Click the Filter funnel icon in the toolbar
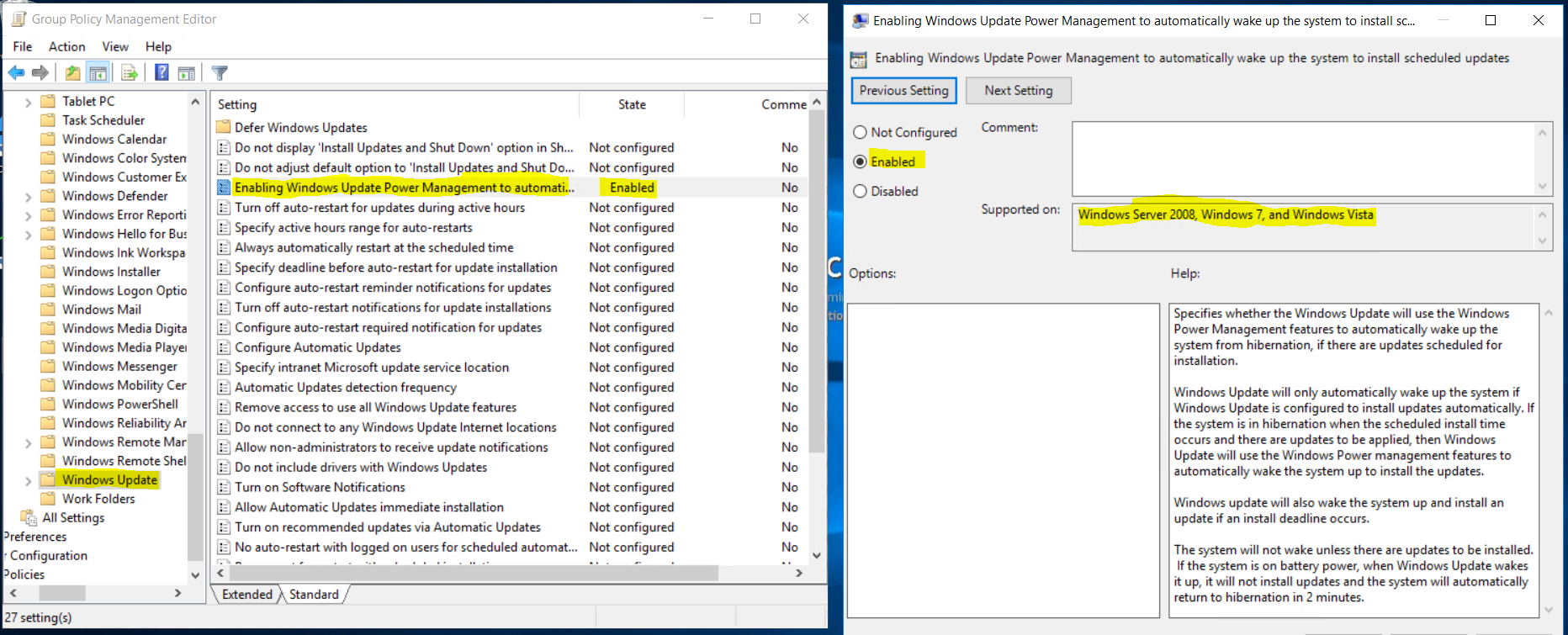Image resolution: width=1568 pixels, height=635 pixels. point(220,73)
